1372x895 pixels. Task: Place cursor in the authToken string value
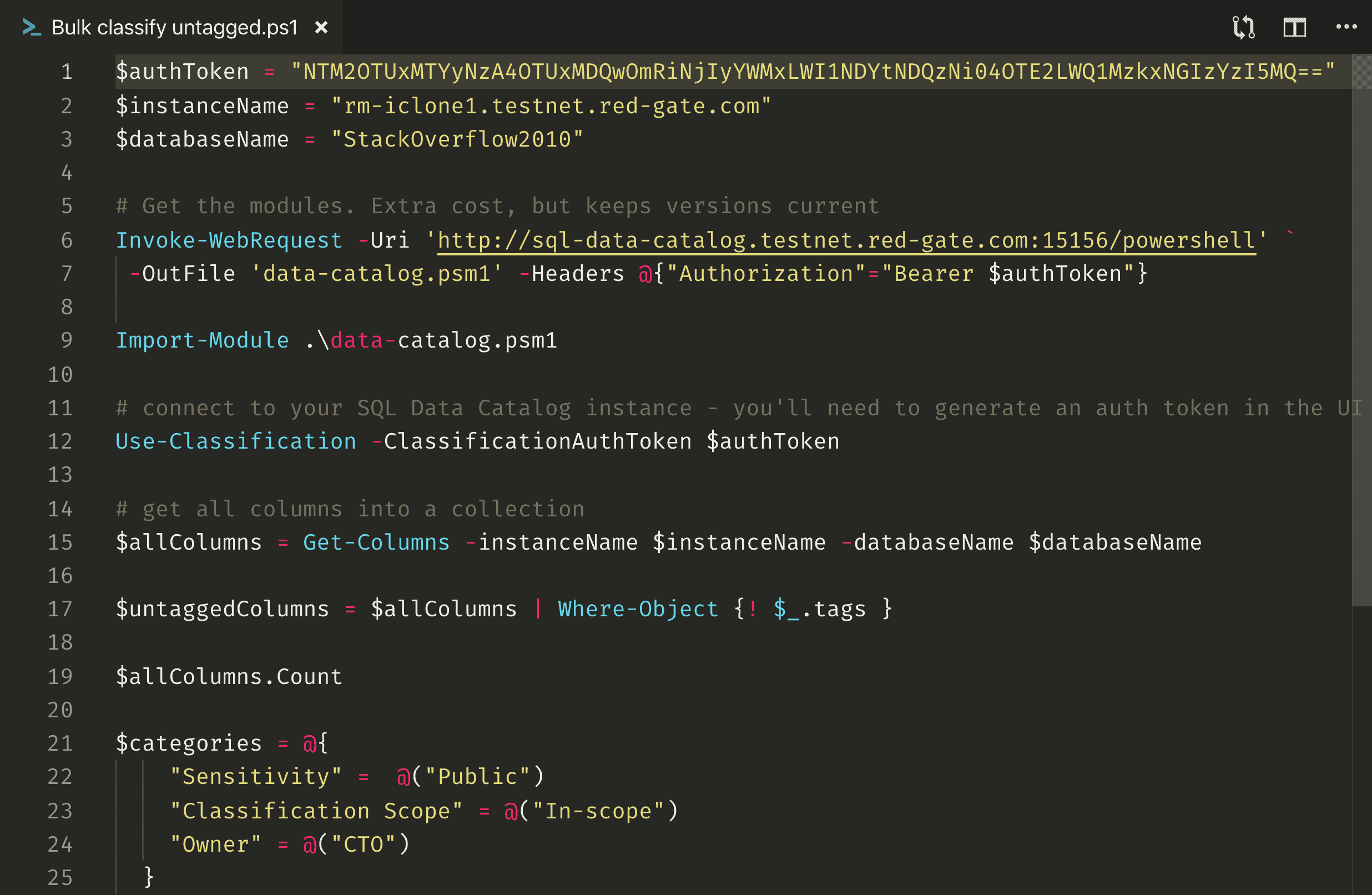tap(813, 72)
